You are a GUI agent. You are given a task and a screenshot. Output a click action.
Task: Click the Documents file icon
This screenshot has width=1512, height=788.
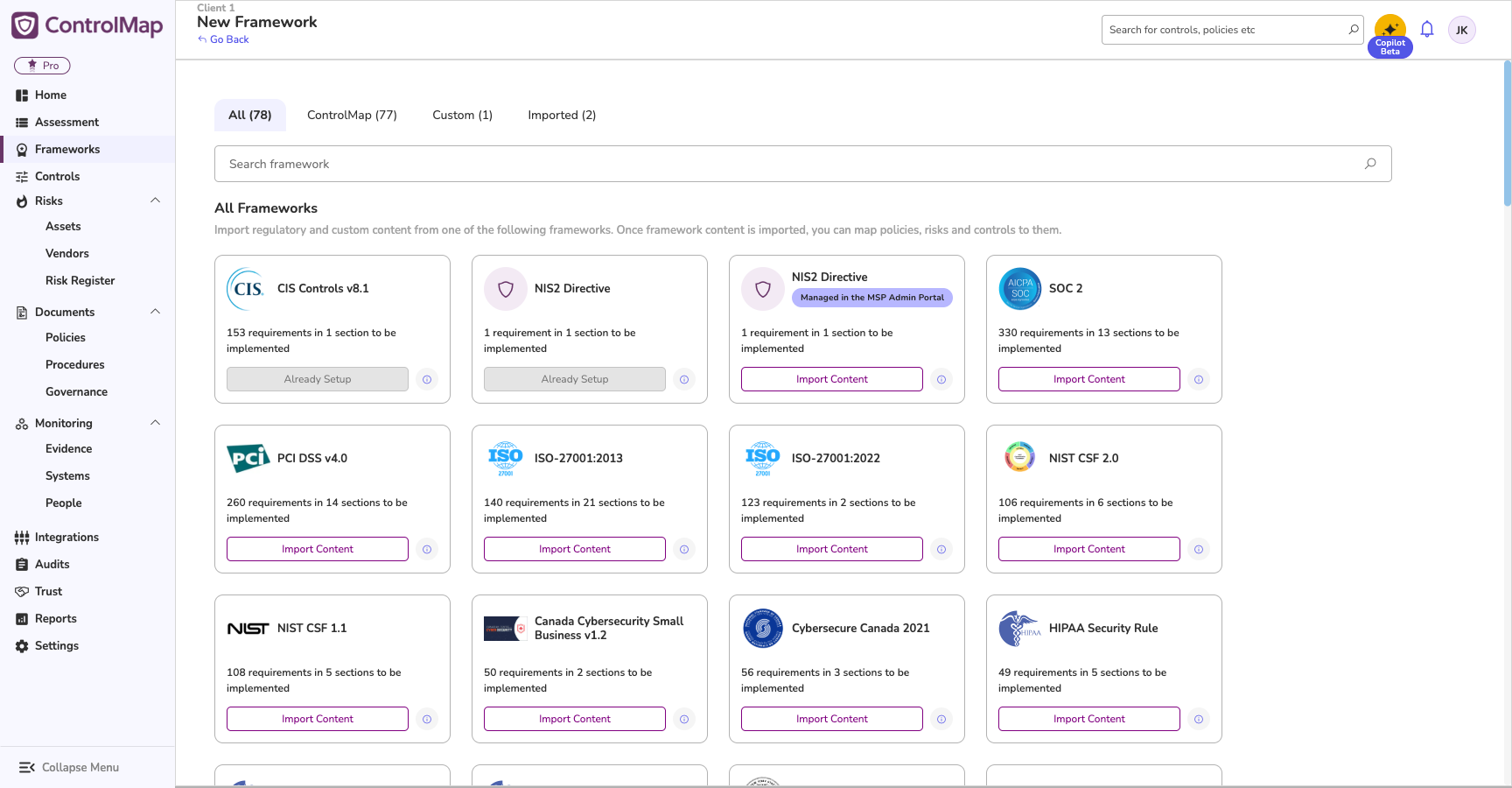coord(22,313)
